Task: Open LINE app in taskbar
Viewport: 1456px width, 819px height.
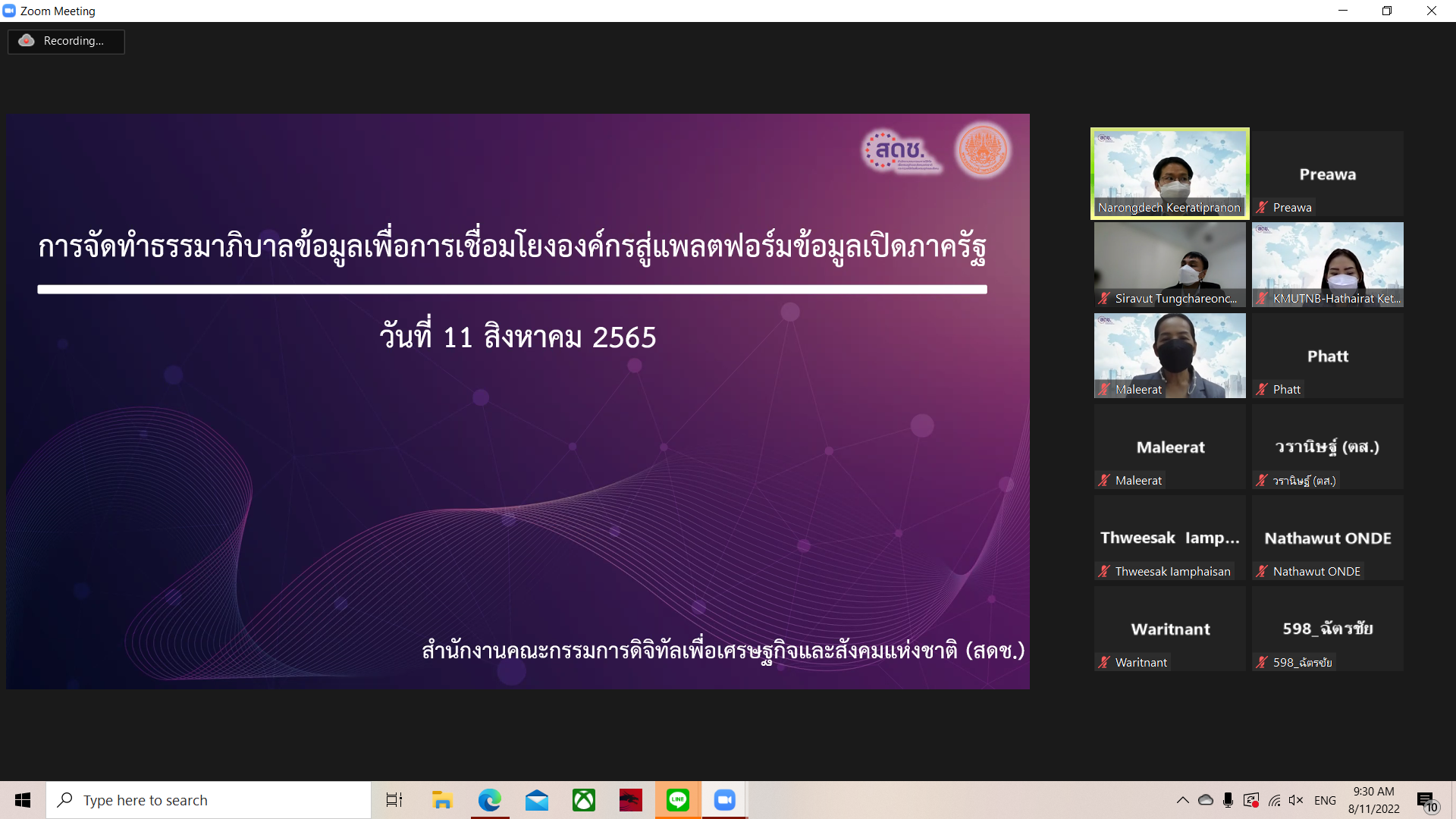Action: click(x=677, y=800)
